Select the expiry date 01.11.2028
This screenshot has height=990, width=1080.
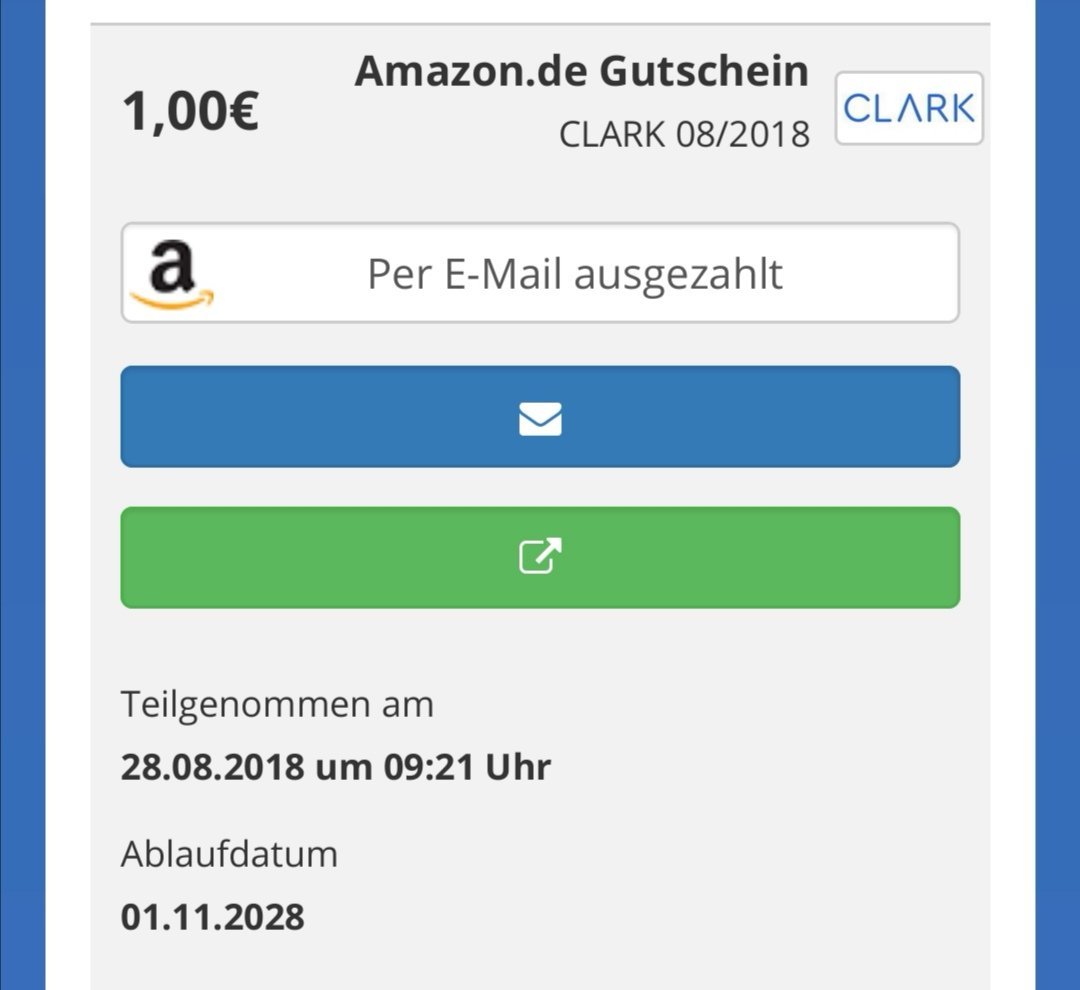pos(212,917)
